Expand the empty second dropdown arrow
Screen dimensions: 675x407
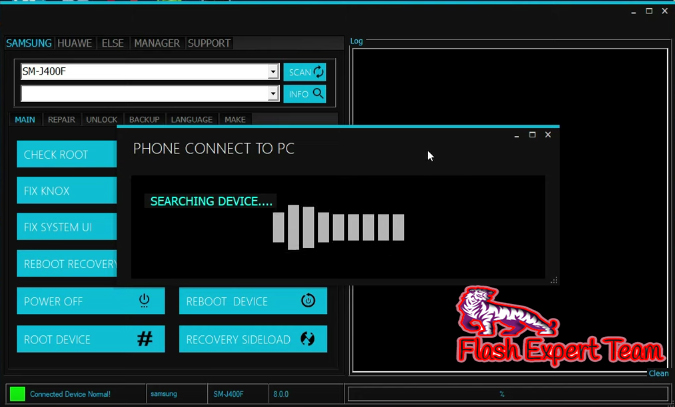273,93
